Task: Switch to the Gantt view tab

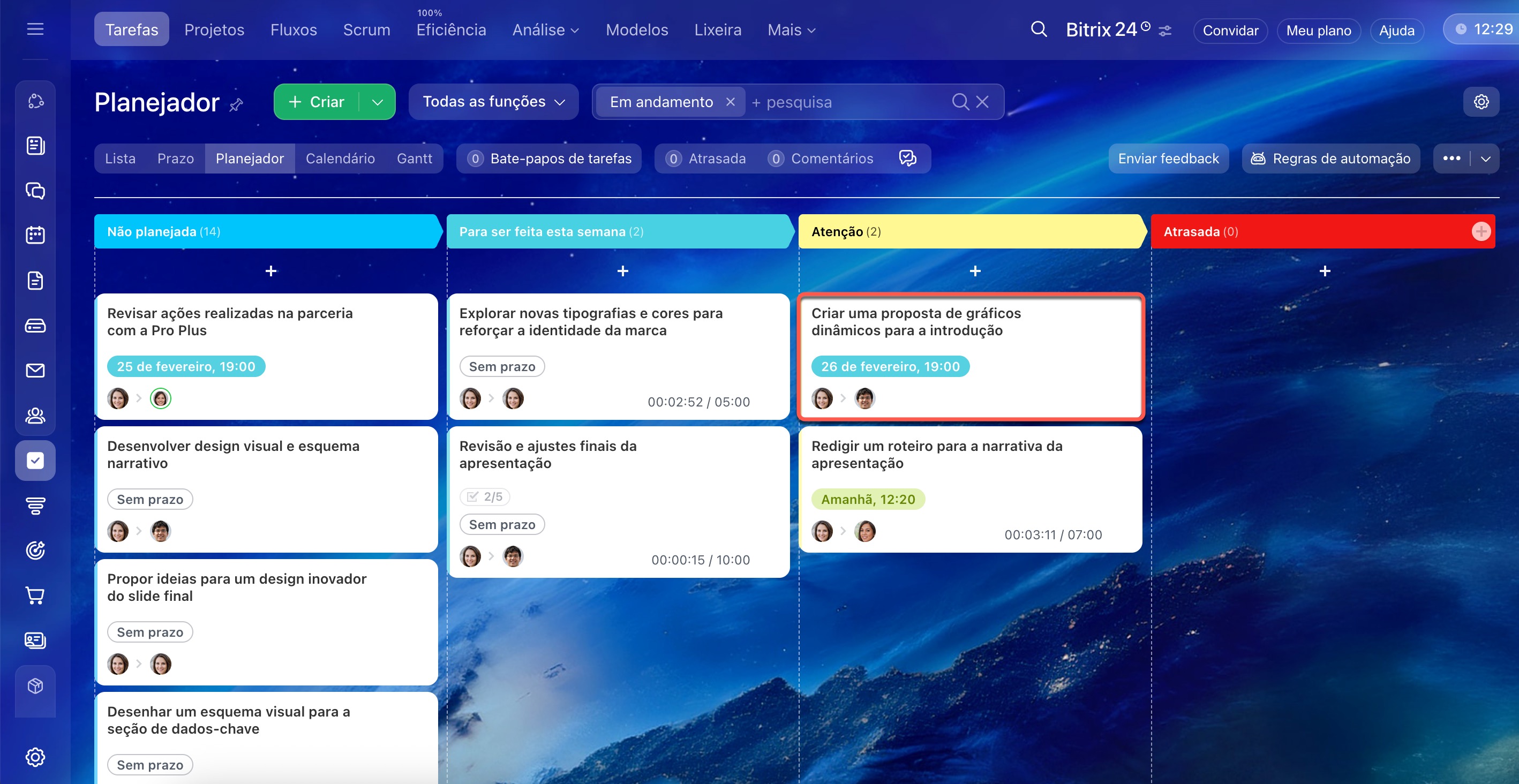Action: coord(415,159)
